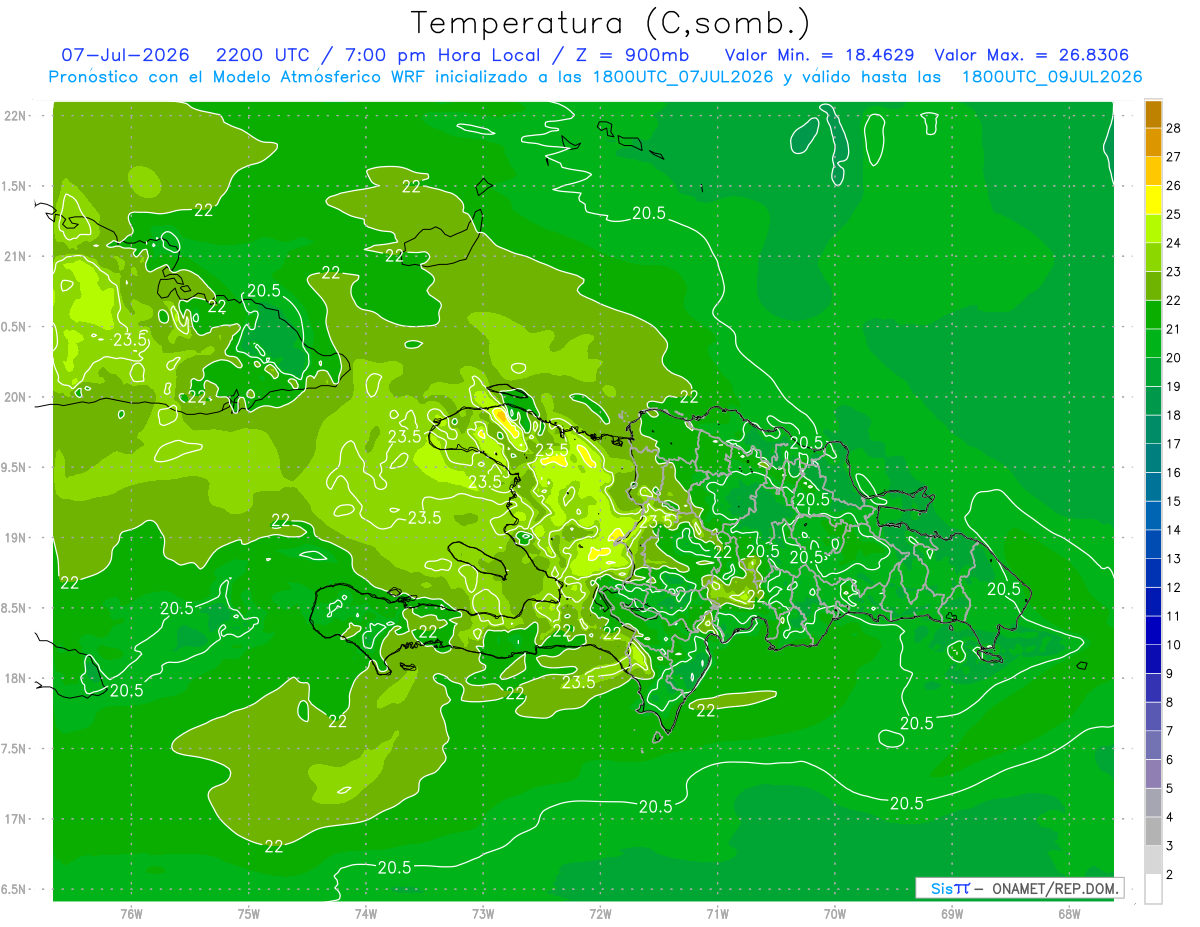Click the teal colorbar band between 15 and 16

pyautogui.click(x=1153, y=487)
